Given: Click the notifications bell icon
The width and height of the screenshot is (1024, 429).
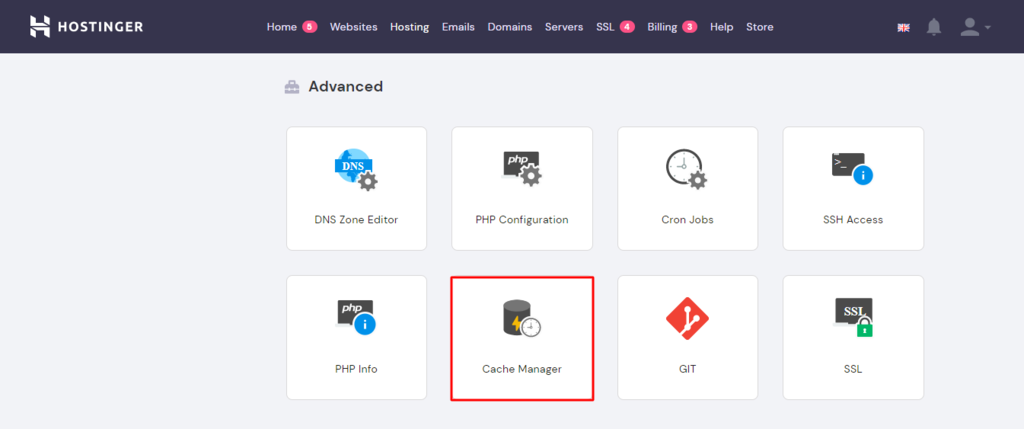Looking at the screenshot, I should pos(934,27).
